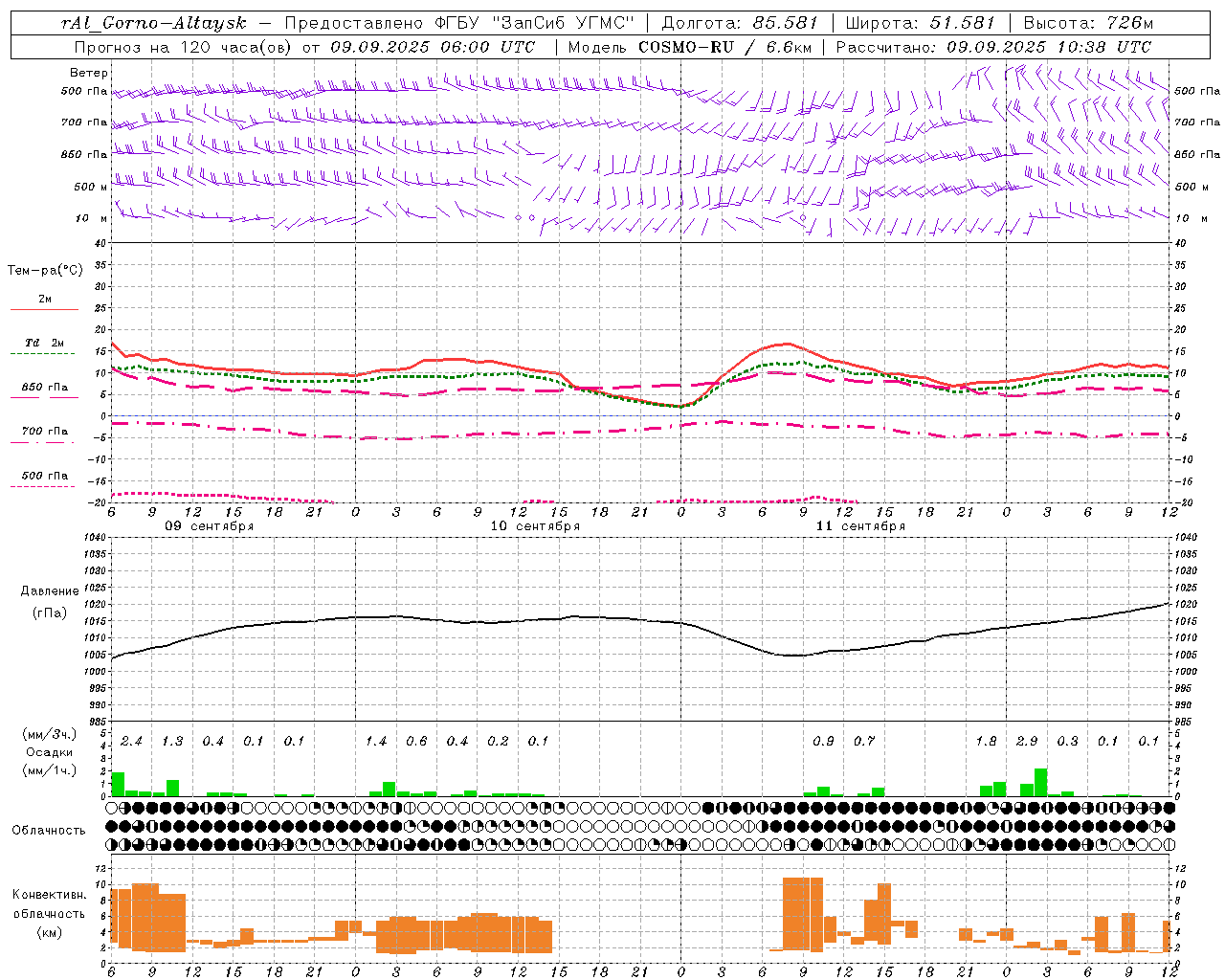The image size is (1225, 980).
Task: Click the Облачность cloud cover label
Action: point(49,831)
